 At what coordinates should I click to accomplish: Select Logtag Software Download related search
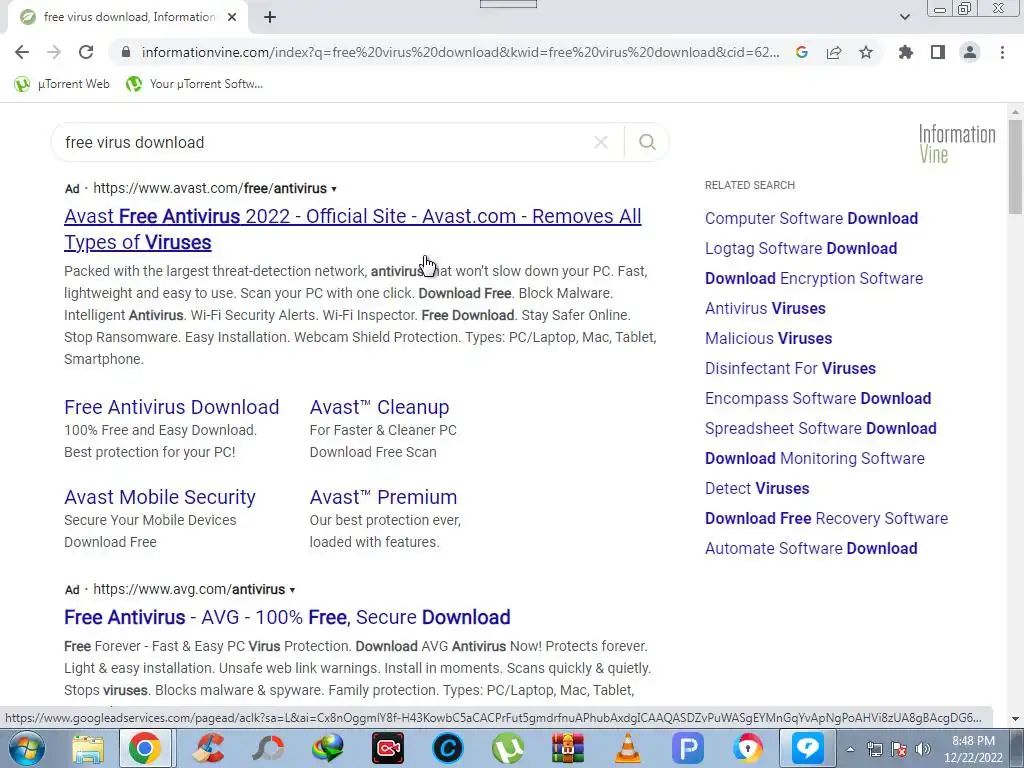801,248
